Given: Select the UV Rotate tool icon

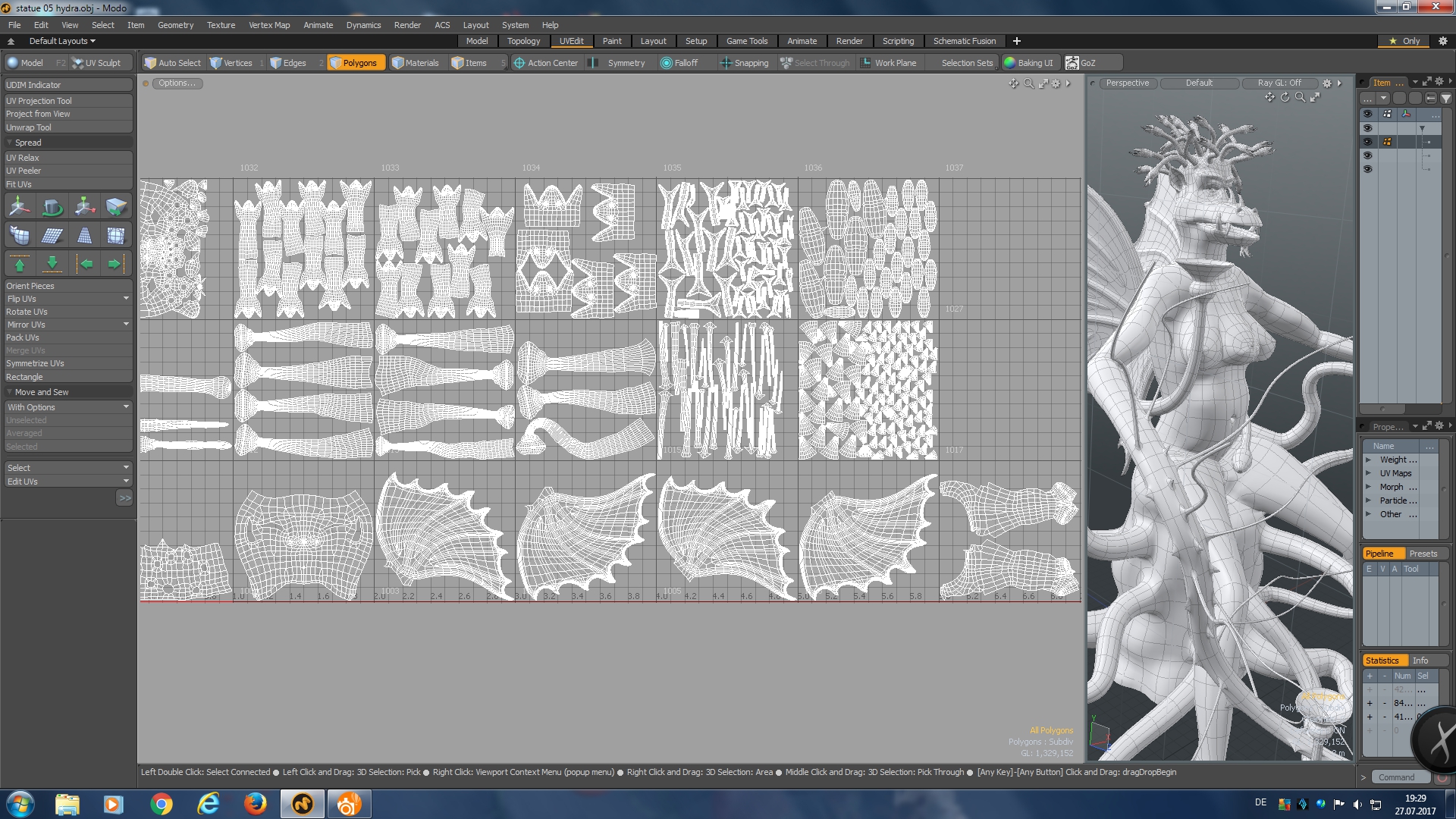Looking at the screenshot, I should point(52,206).
